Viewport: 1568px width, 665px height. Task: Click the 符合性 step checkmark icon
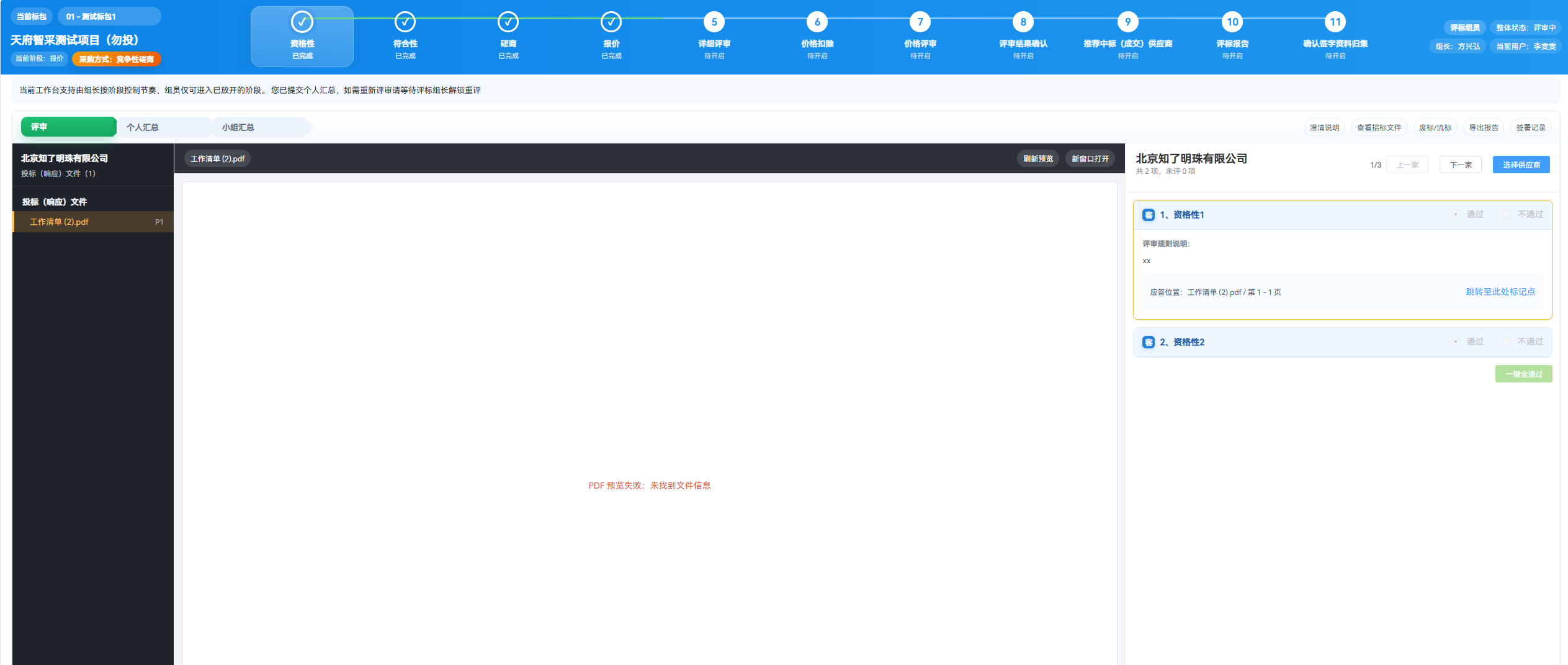[x=405, y=22]
